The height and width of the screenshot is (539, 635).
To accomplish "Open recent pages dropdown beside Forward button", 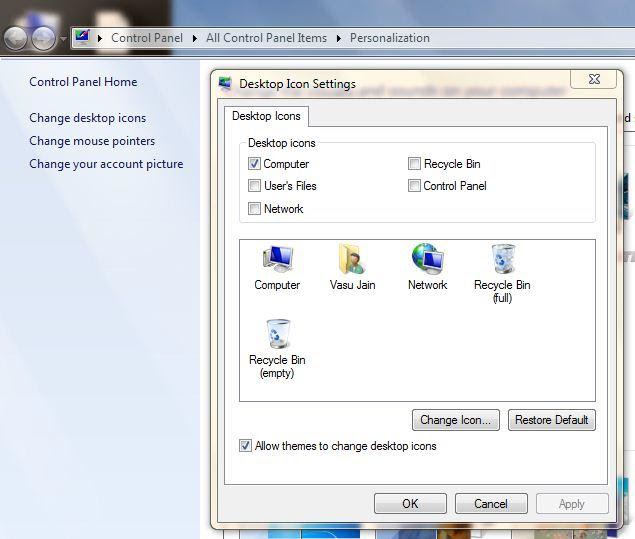I will 63,38.
